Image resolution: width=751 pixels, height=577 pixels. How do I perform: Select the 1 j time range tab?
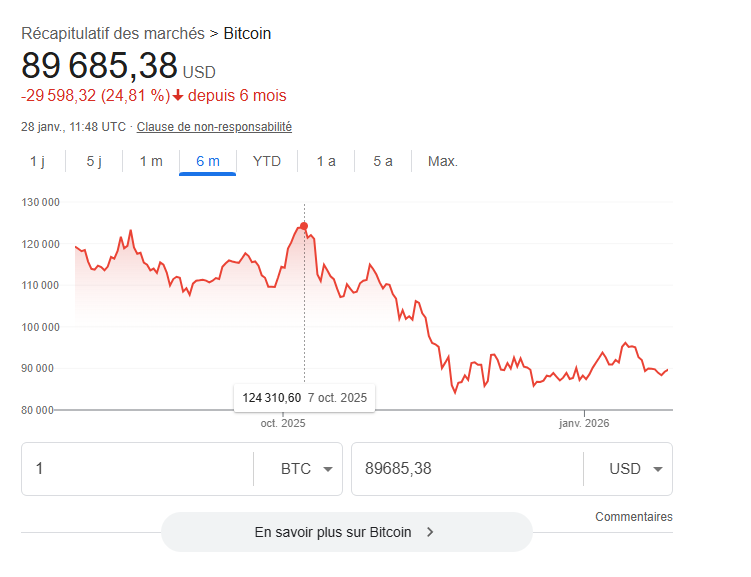(37, 161)
